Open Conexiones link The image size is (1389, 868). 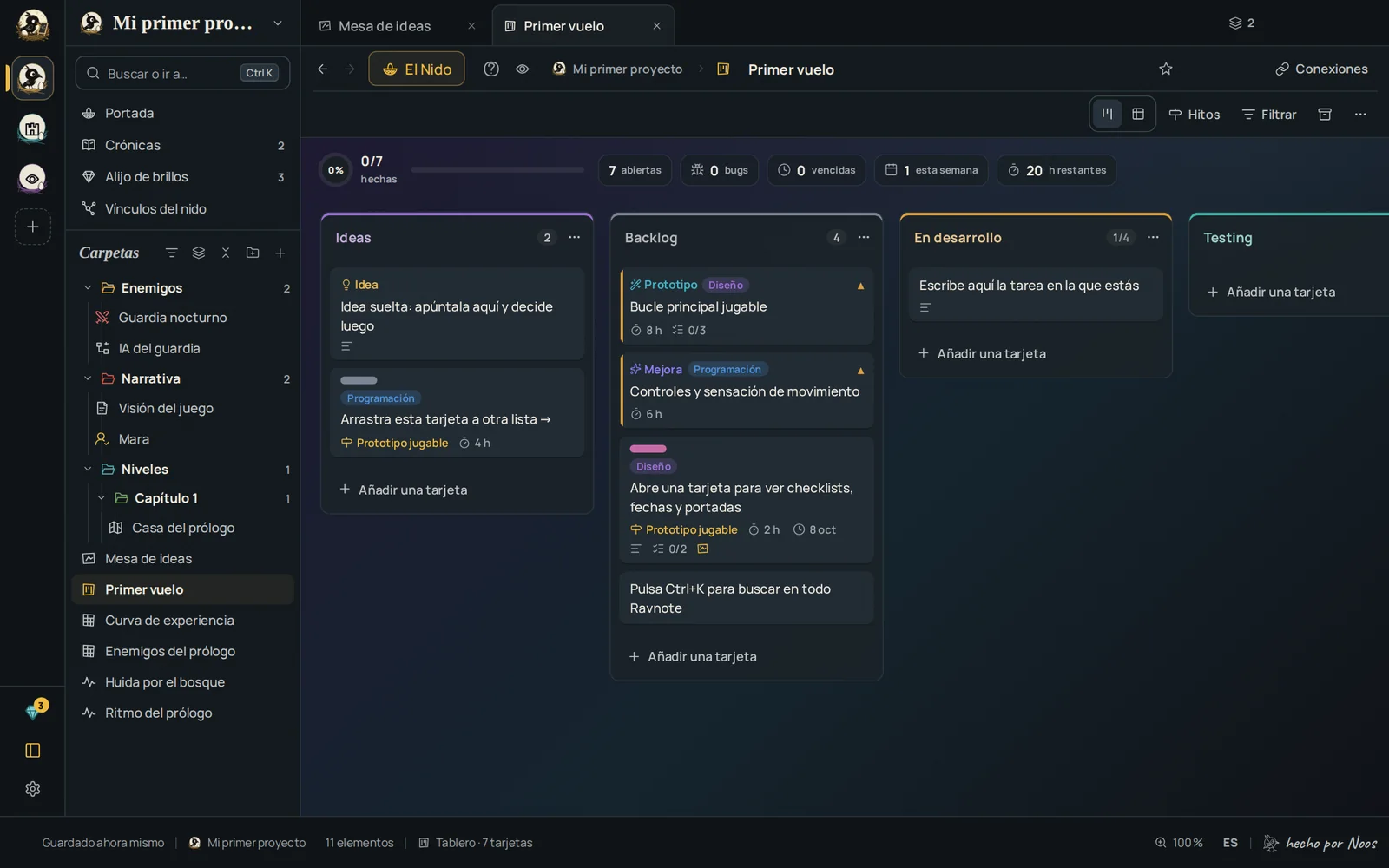1321,69
